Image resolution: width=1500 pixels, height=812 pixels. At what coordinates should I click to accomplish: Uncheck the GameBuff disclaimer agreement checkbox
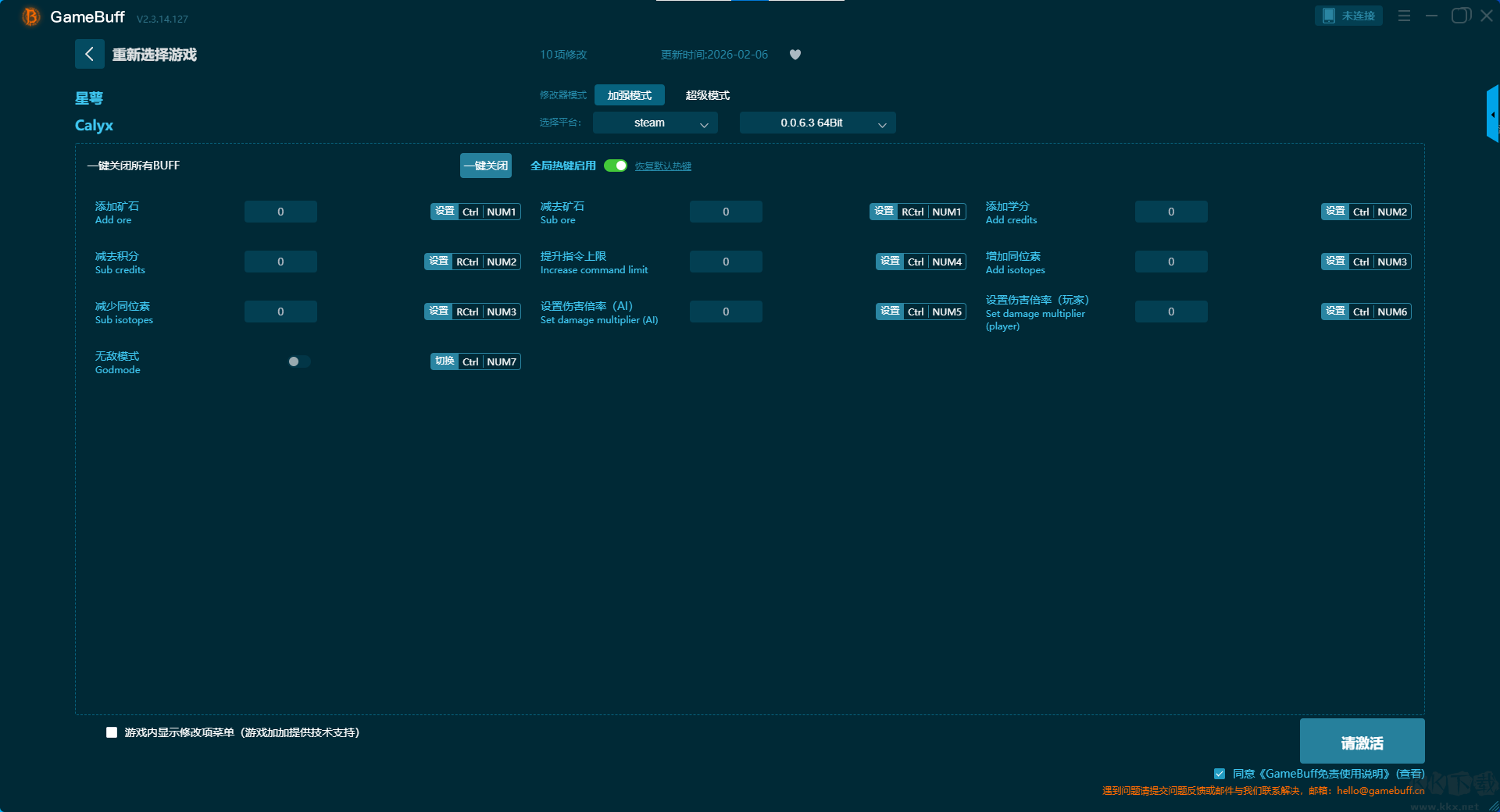1219,774
